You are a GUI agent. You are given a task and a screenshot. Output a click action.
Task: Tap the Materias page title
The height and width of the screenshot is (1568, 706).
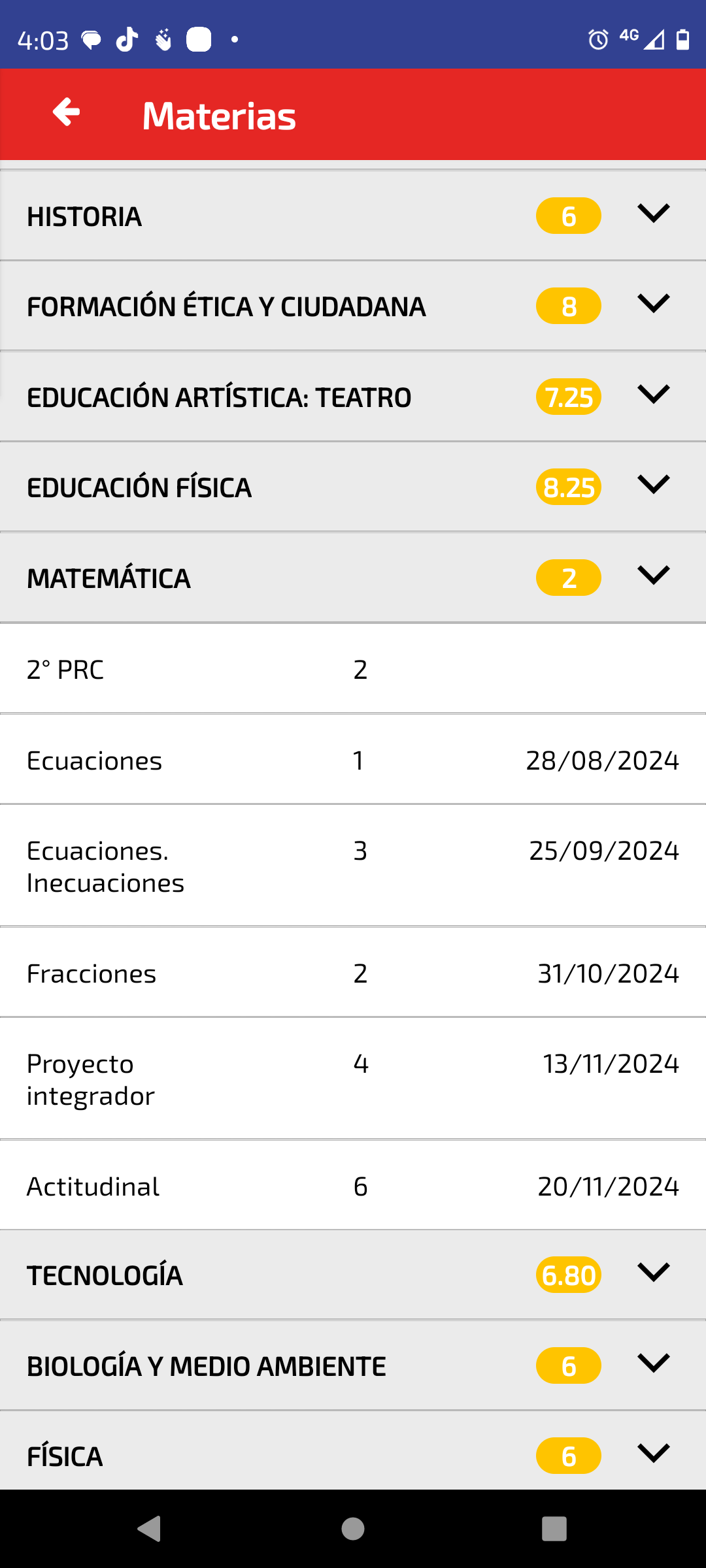tap(219, 116)
